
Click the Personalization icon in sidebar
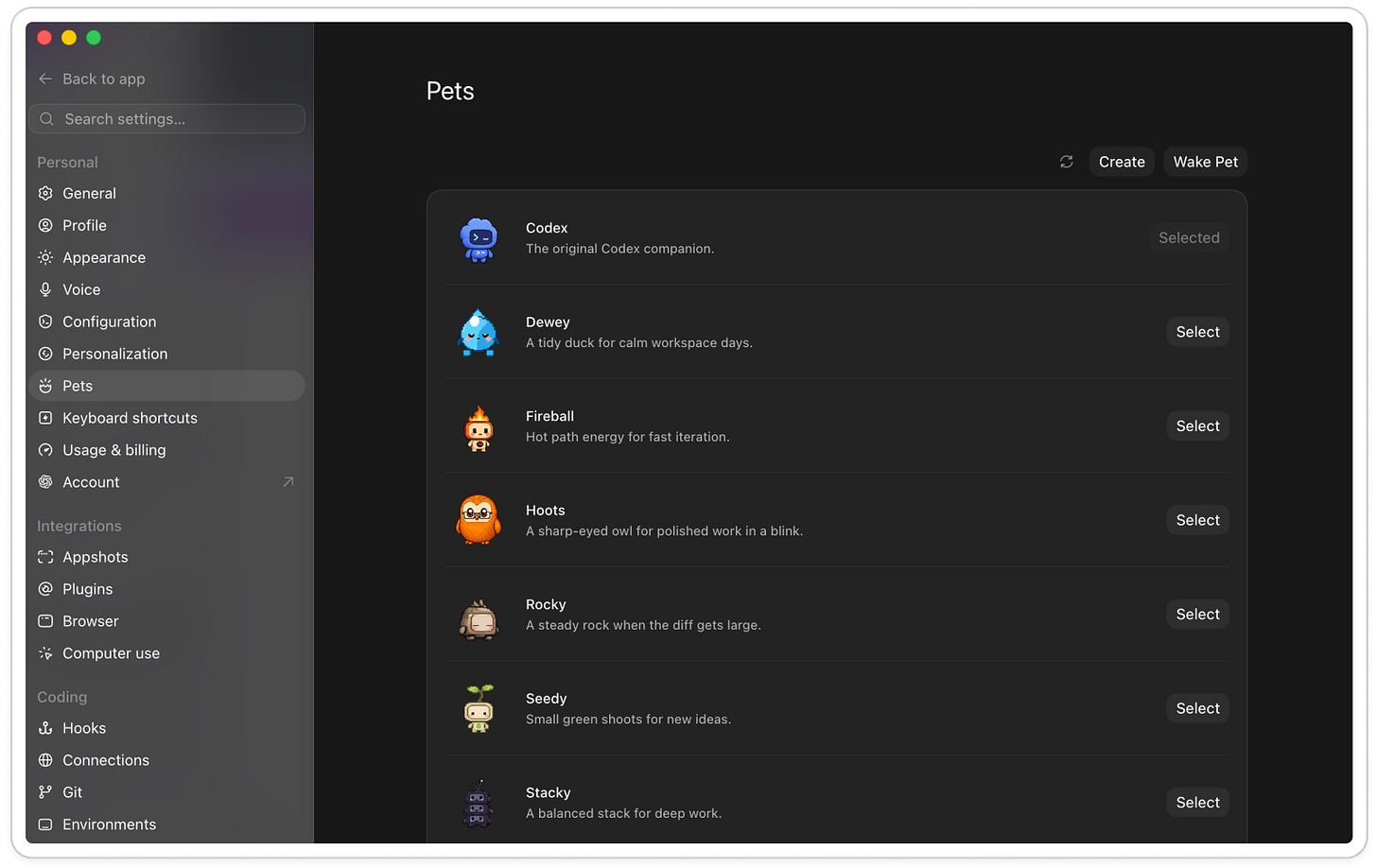click(x=45, y=354)
